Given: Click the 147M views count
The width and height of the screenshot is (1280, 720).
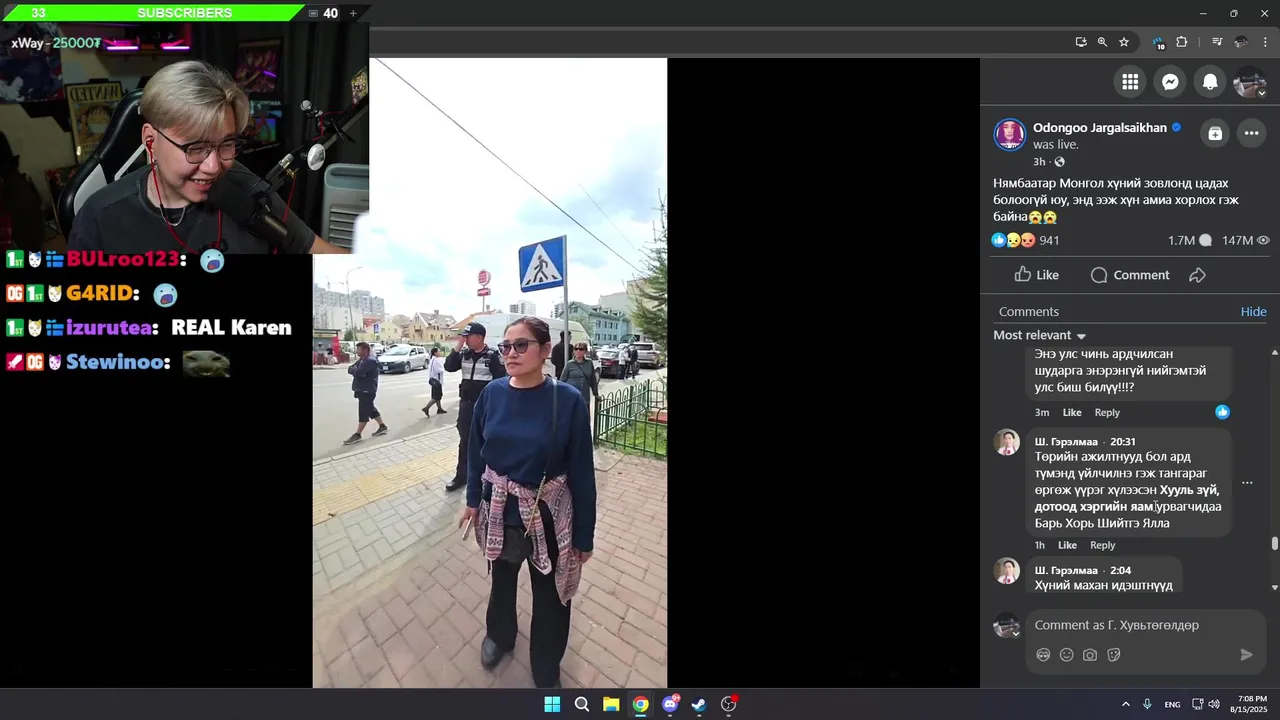Looking at the screenshot, I should click(x=1245, y=240).
